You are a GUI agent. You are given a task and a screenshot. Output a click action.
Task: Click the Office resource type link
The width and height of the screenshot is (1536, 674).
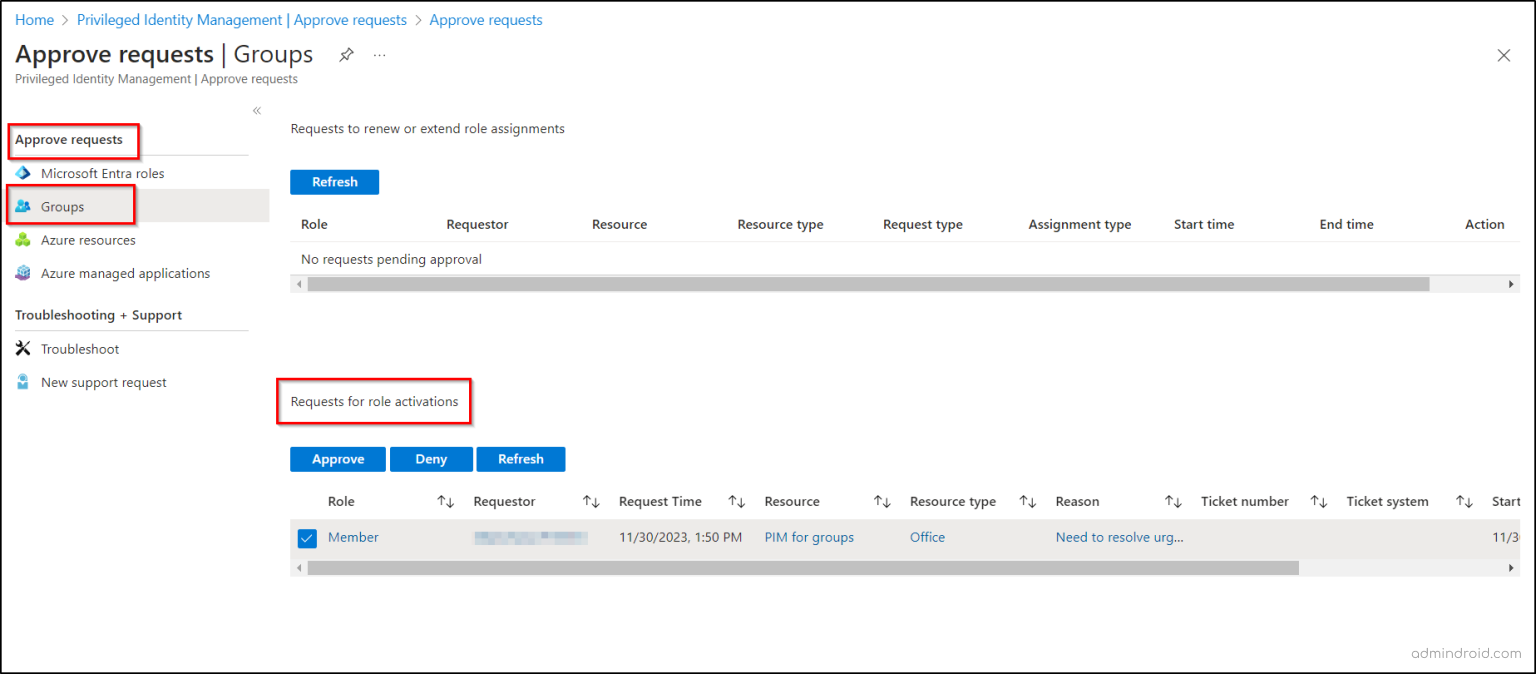(x=927, y=537)
